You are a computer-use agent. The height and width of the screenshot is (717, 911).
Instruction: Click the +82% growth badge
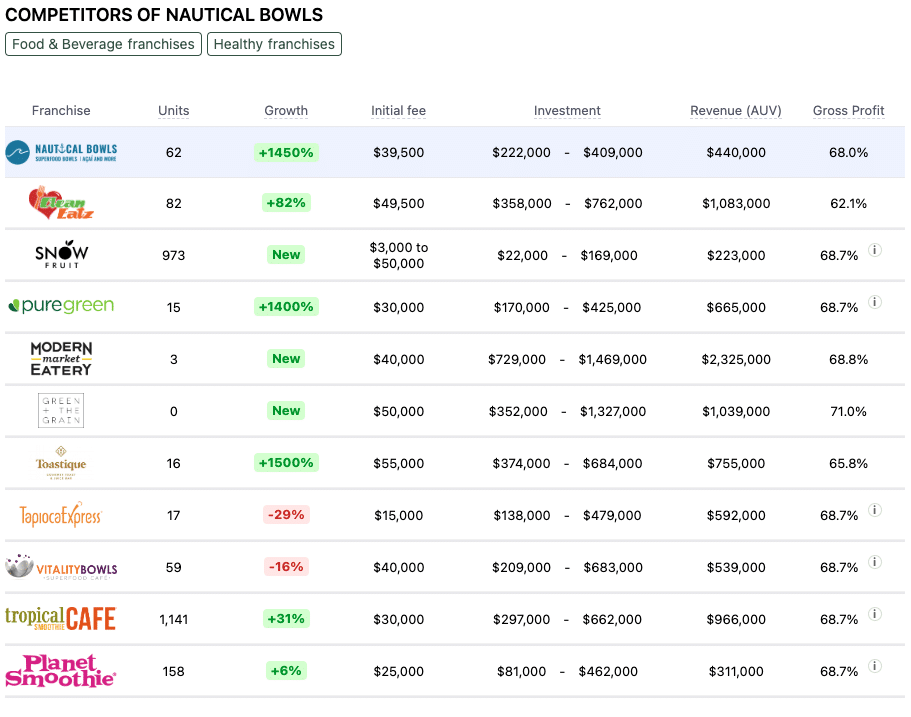tap(286, 203)
